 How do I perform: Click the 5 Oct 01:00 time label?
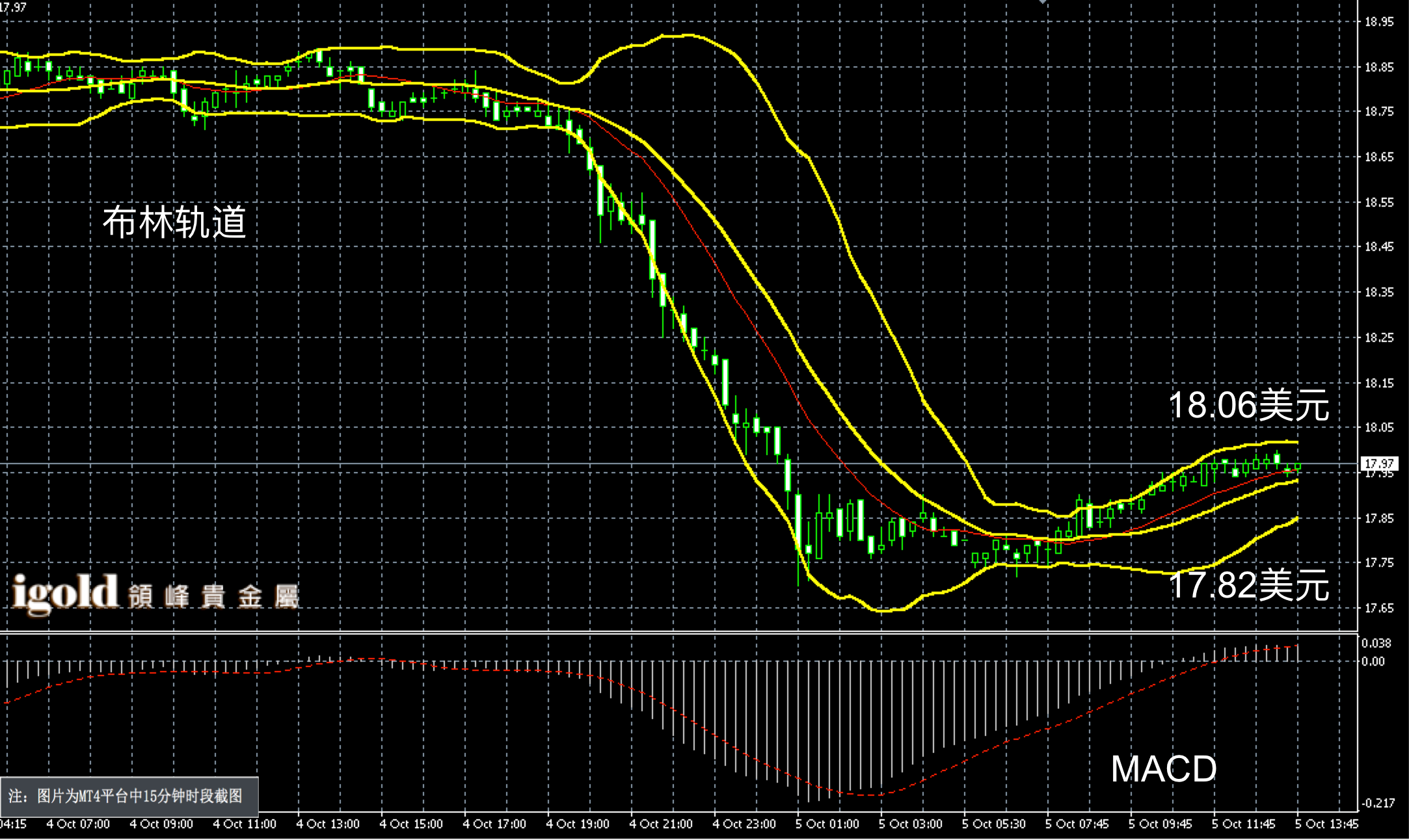click(827, 824)
